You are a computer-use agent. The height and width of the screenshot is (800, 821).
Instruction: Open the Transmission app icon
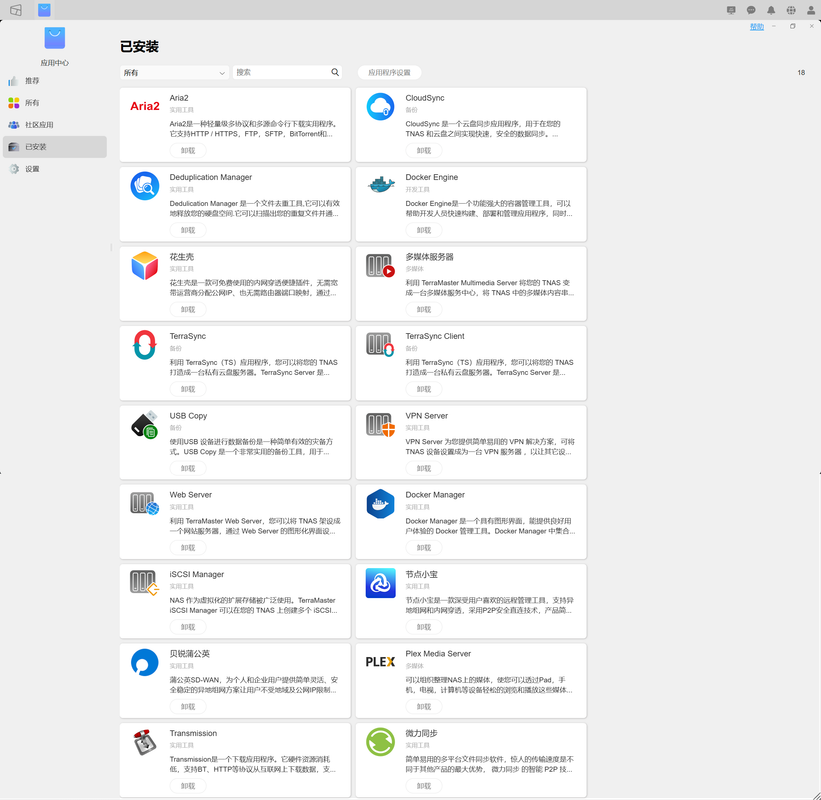click(145, 742)
